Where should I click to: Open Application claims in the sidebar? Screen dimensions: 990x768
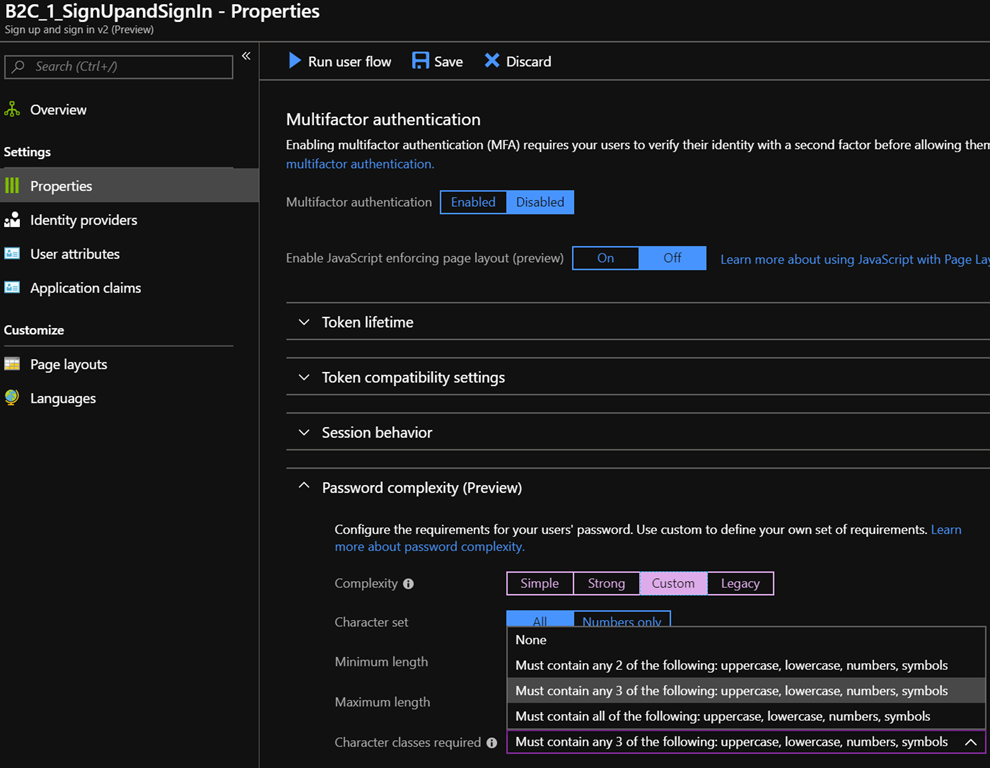(85, 288)
